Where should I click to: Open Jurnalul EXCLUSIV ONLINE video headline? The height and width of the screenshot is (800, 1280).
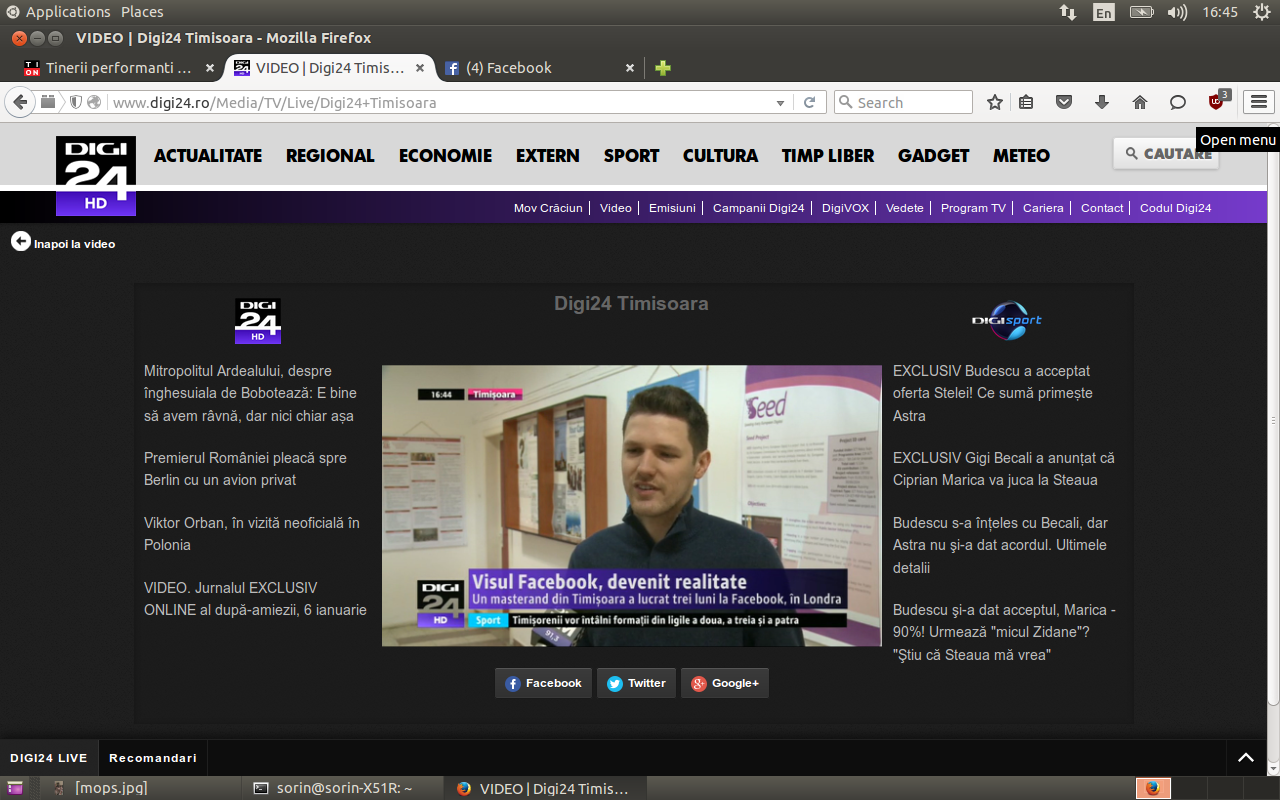255,599
